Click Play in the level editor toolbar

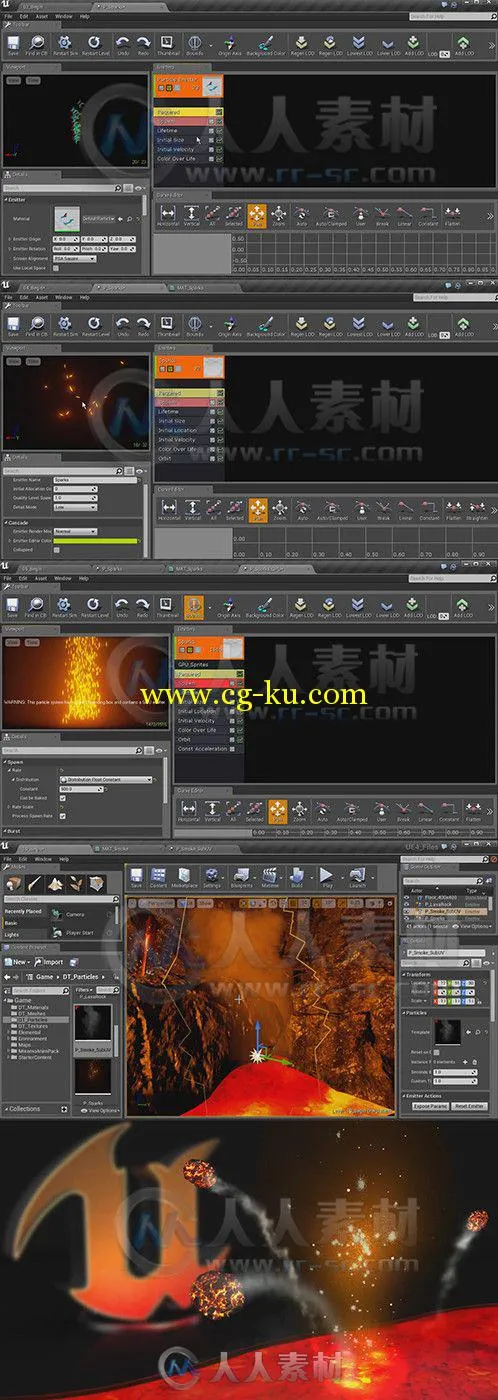(326, 875)
